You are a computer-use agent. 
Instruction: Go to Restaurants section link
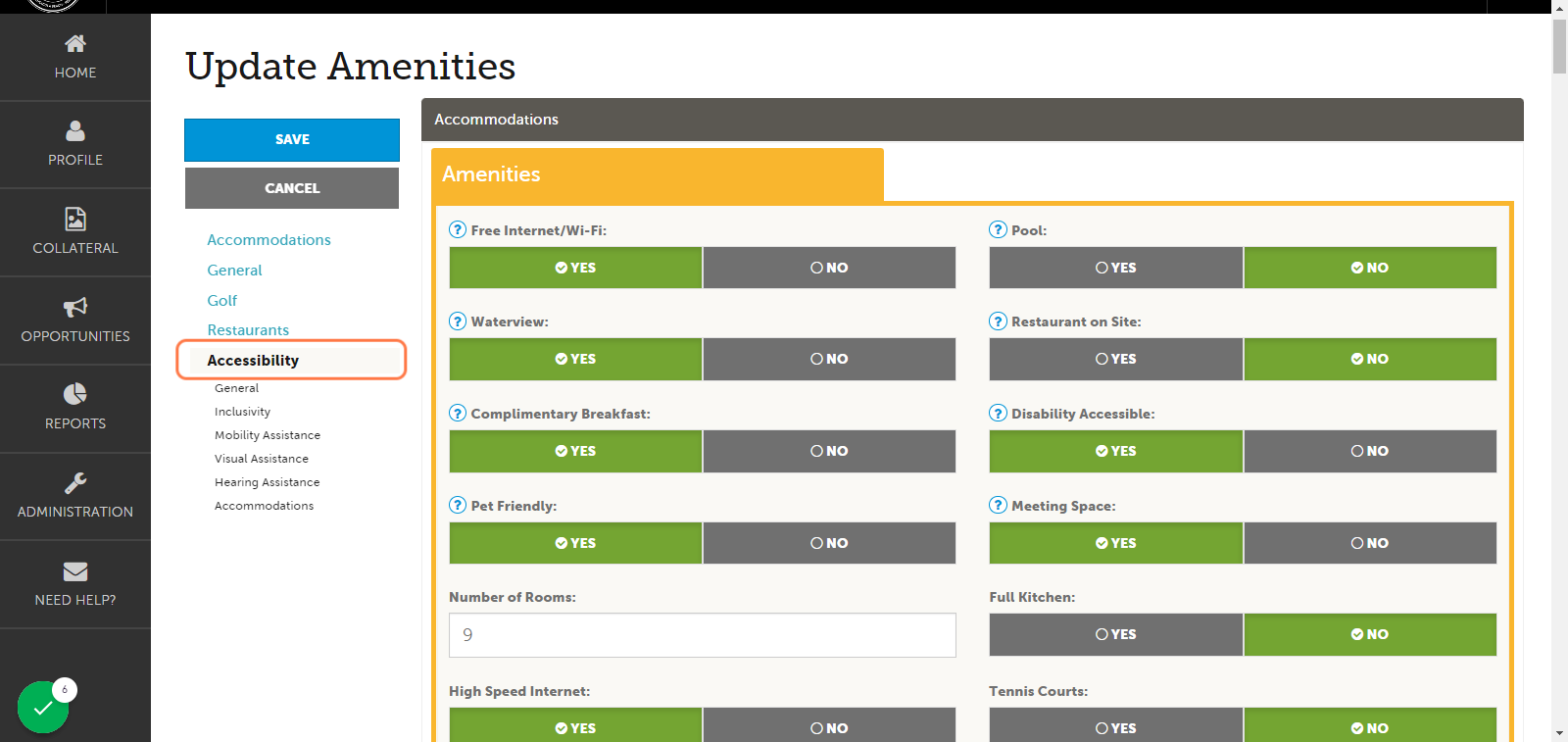point(248,330)
